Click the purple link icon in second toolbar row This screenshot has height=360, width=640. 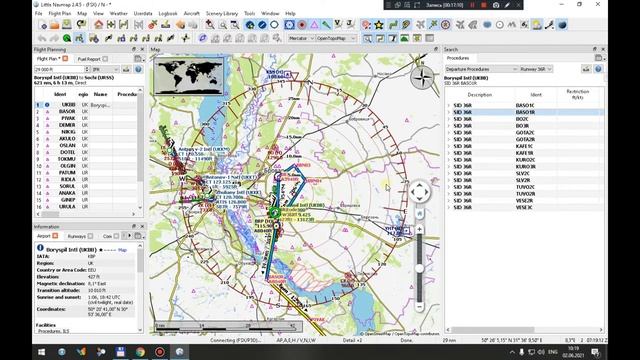click(x=203, y=38)
